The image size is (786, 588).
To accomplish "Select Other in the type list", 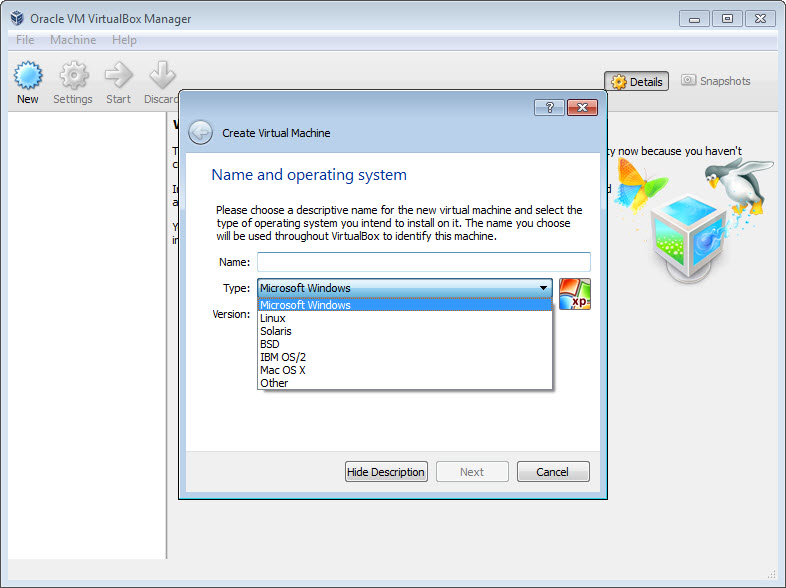I will tap(405, 383).
